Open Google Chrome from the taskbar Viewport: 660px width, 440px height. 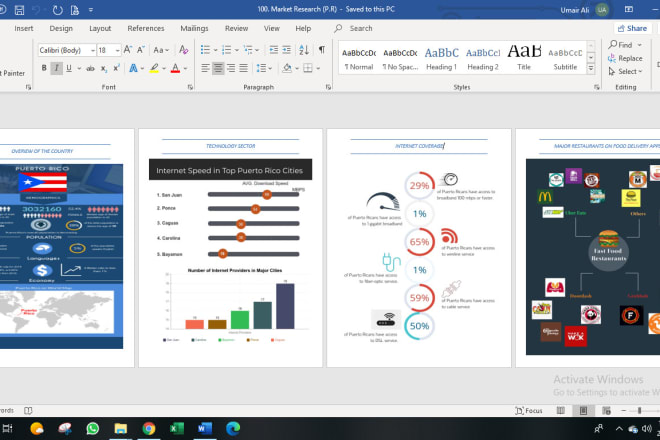pyautogui.click(x=149, y=428)
